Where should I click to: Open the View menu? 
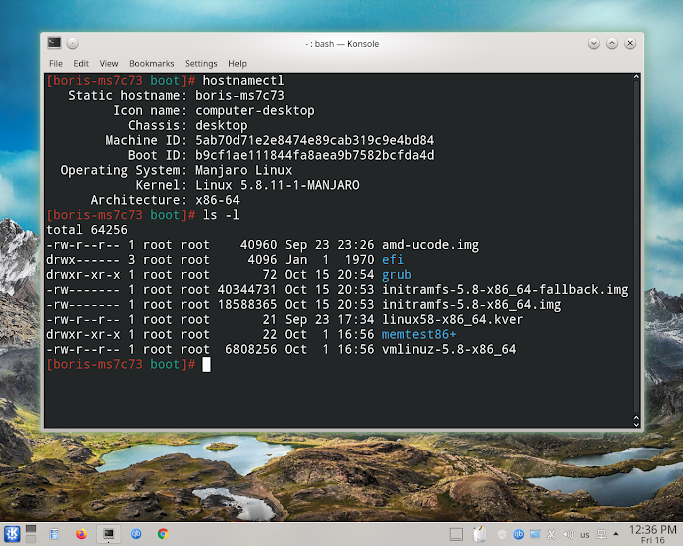pos(109,64)
